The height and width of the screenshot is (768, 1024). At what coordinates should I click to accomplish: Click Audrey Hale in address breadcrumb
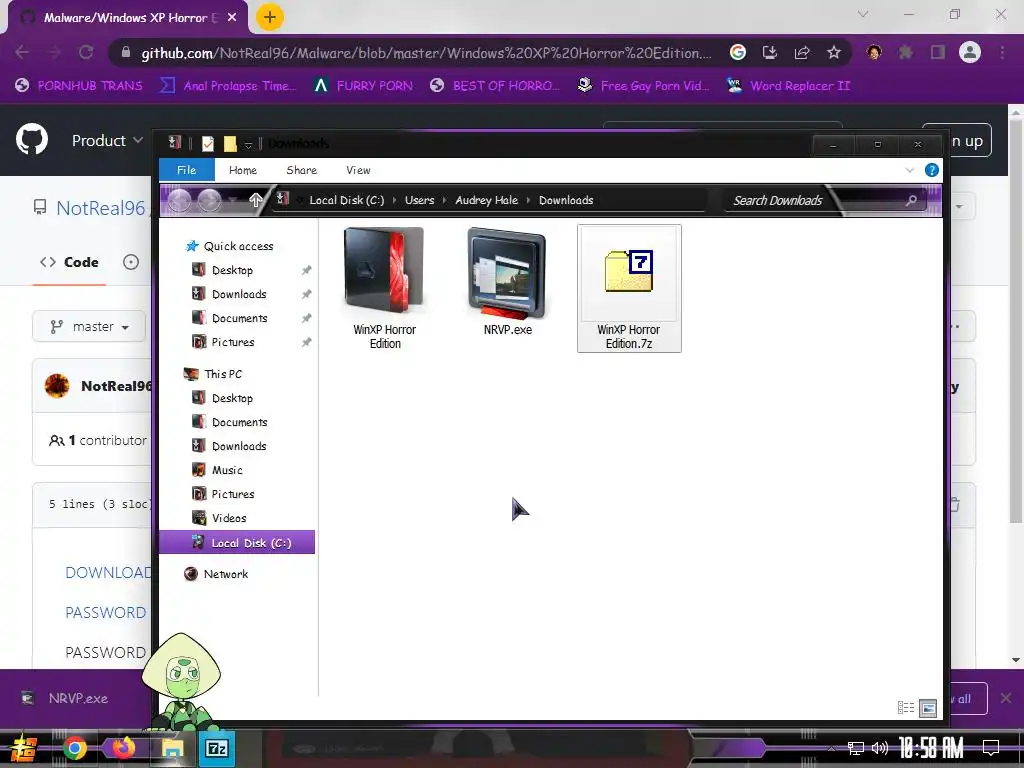click(x=487, y=200)
